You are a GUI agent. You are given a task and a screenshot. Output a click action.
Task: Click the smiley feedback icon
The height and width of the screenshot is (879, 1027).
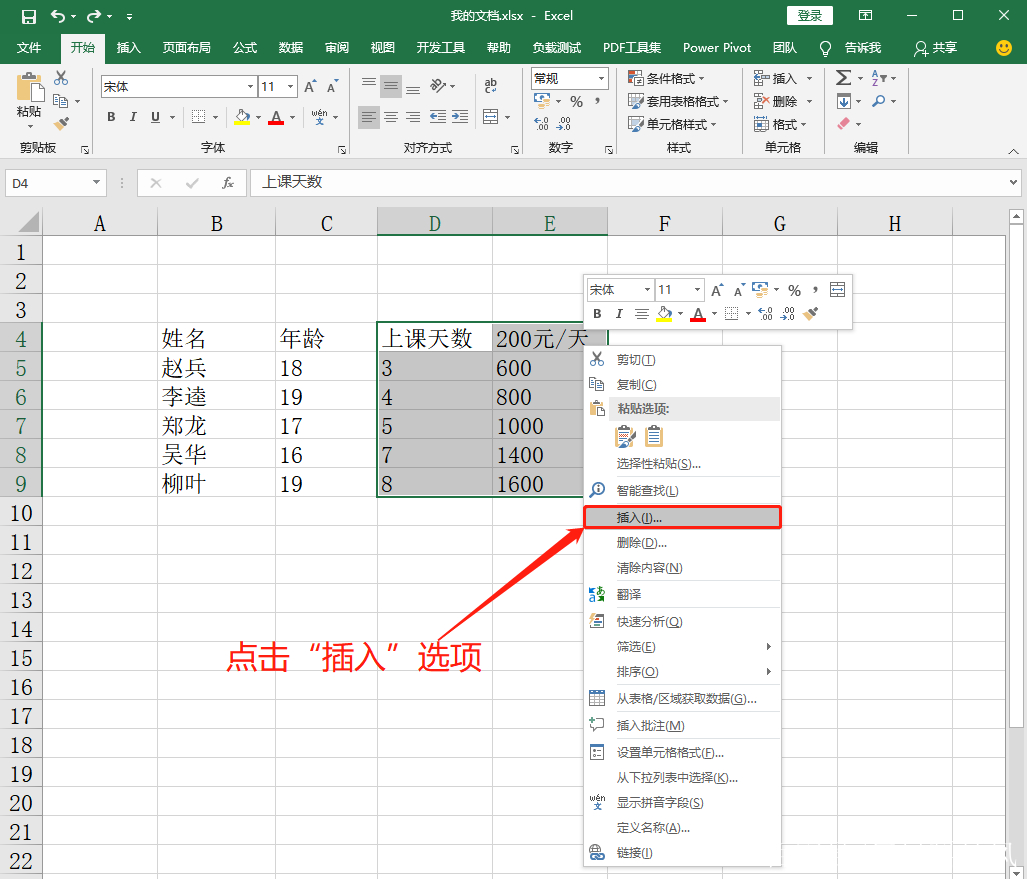pyautogui.click(x=1003, y=48)
